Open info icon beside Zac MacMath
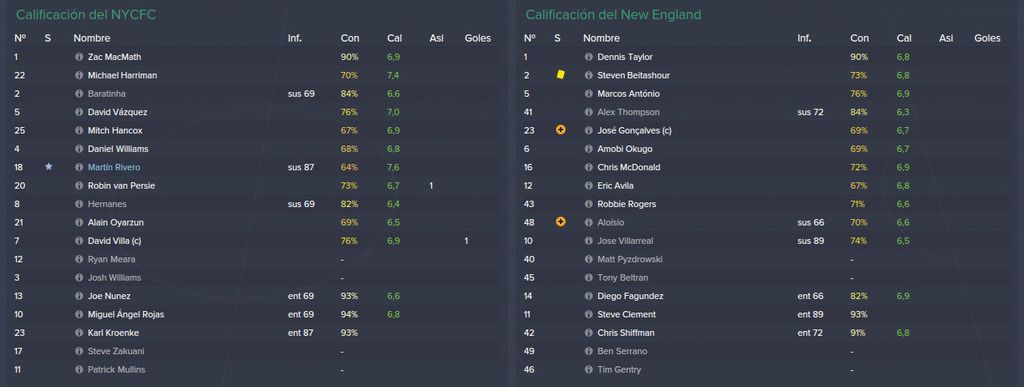 pos(80,57)
